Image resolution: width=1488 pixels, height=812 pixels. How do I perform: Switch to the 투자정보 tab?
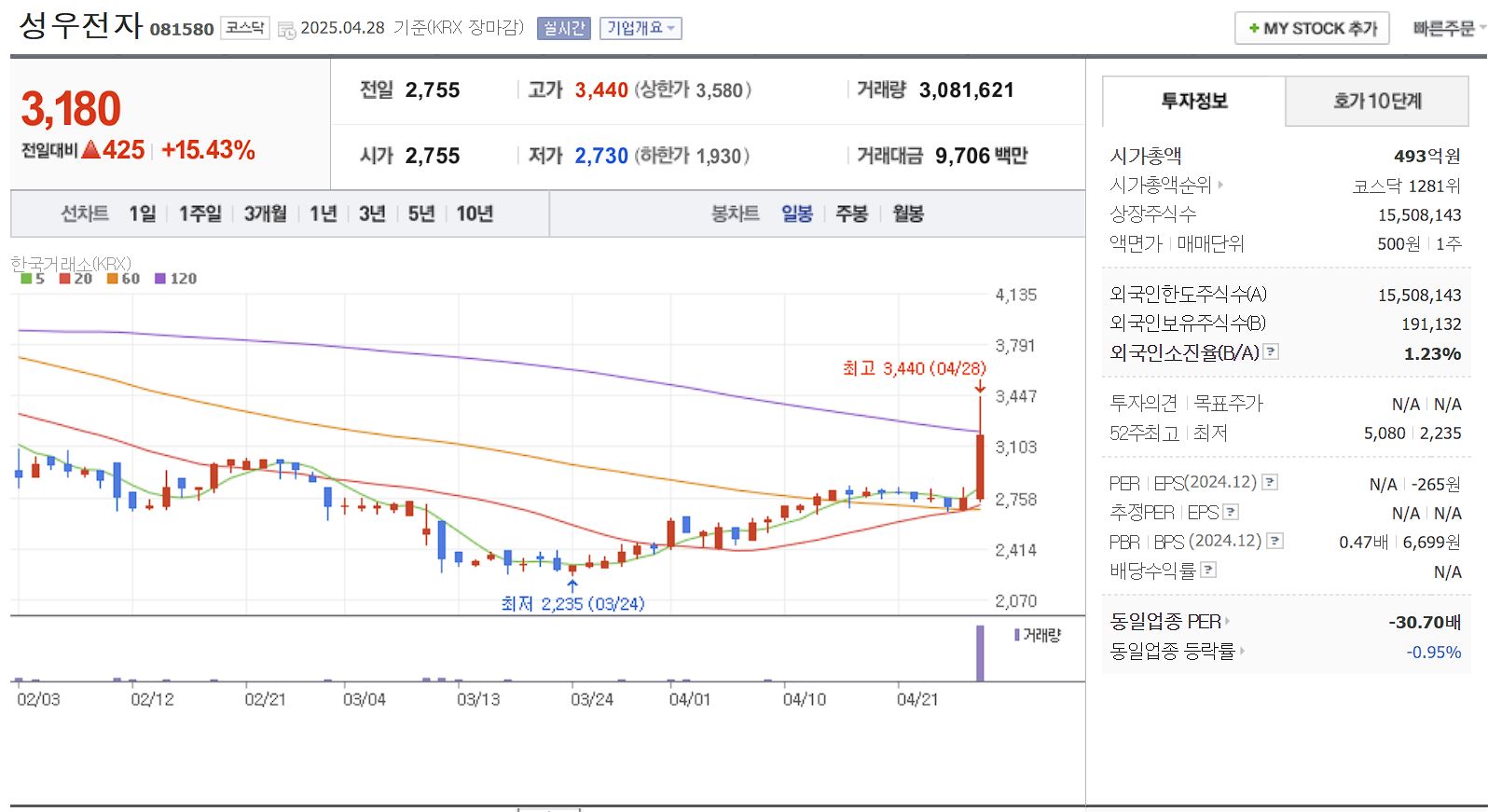1194,101
